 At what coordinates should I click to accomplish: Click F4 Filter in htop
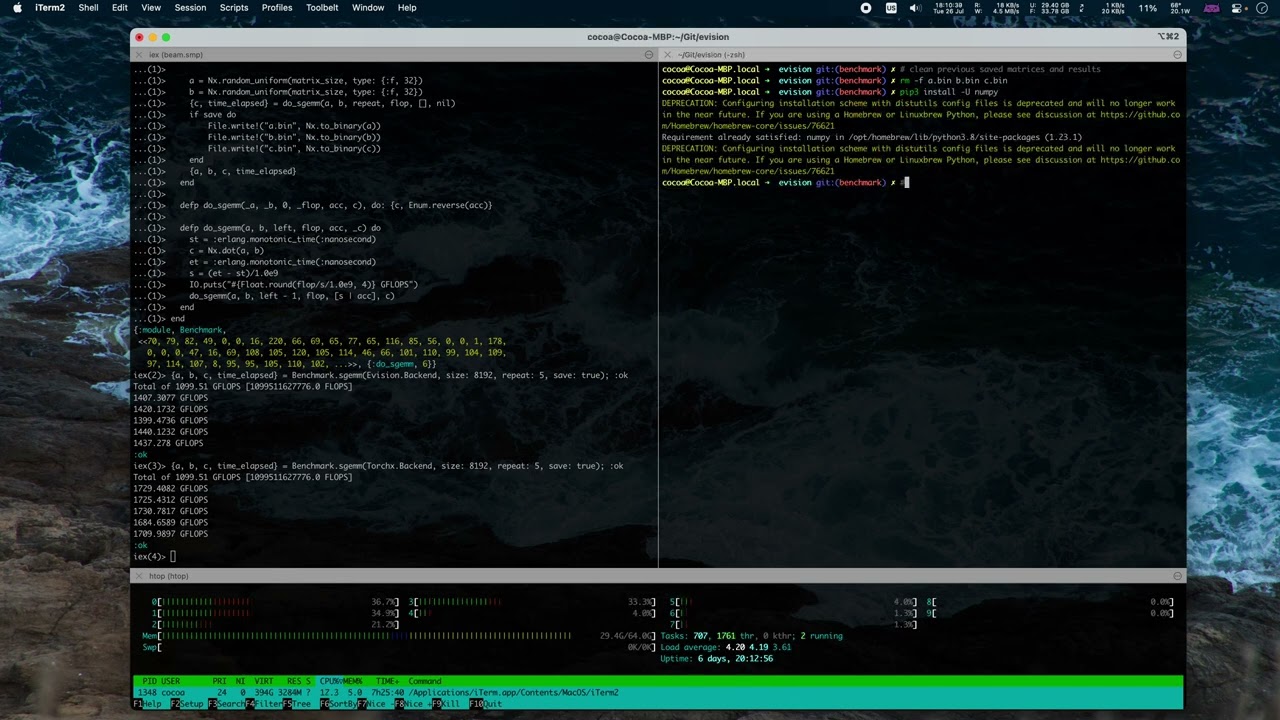pyautogui.click(x=264, y=704)
